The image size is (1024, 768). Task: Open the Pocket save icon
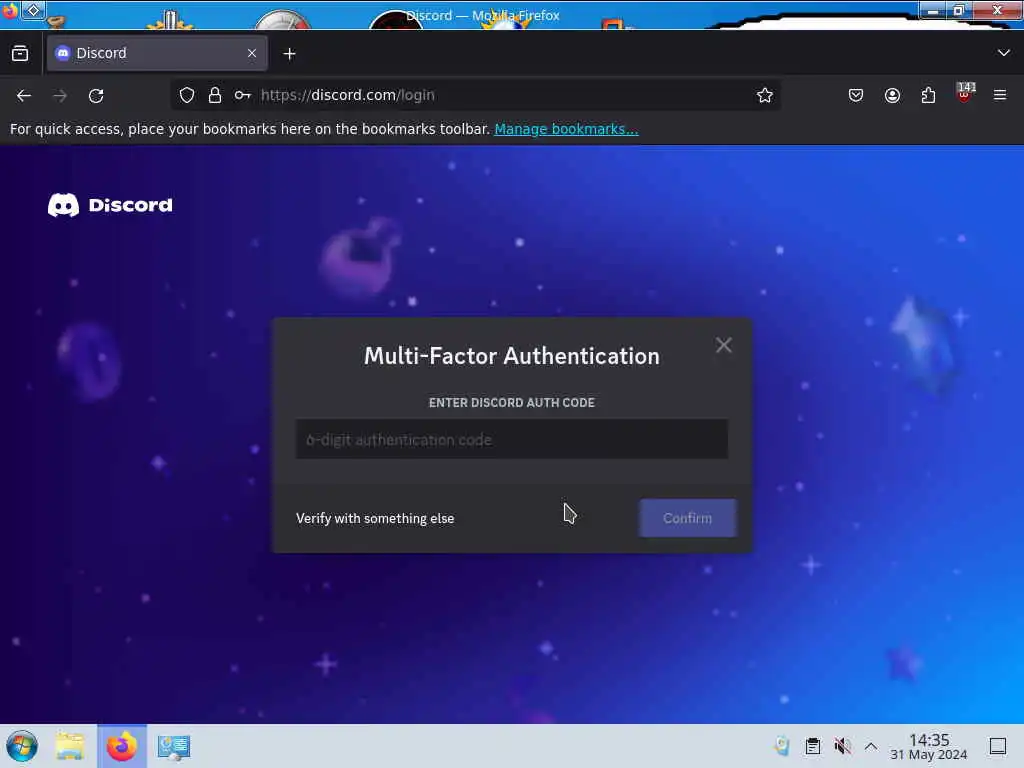[x=856, y=95]
